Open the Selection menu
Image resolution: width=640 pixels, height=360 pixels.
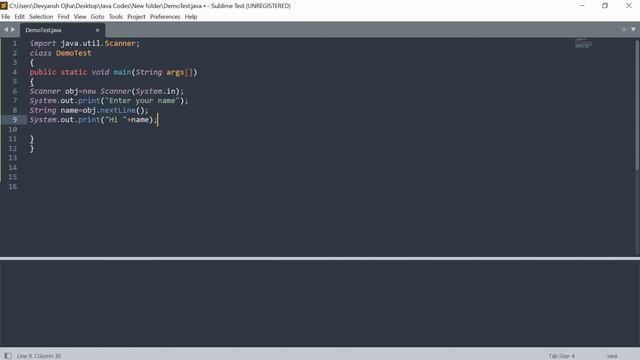click(41, 17)
